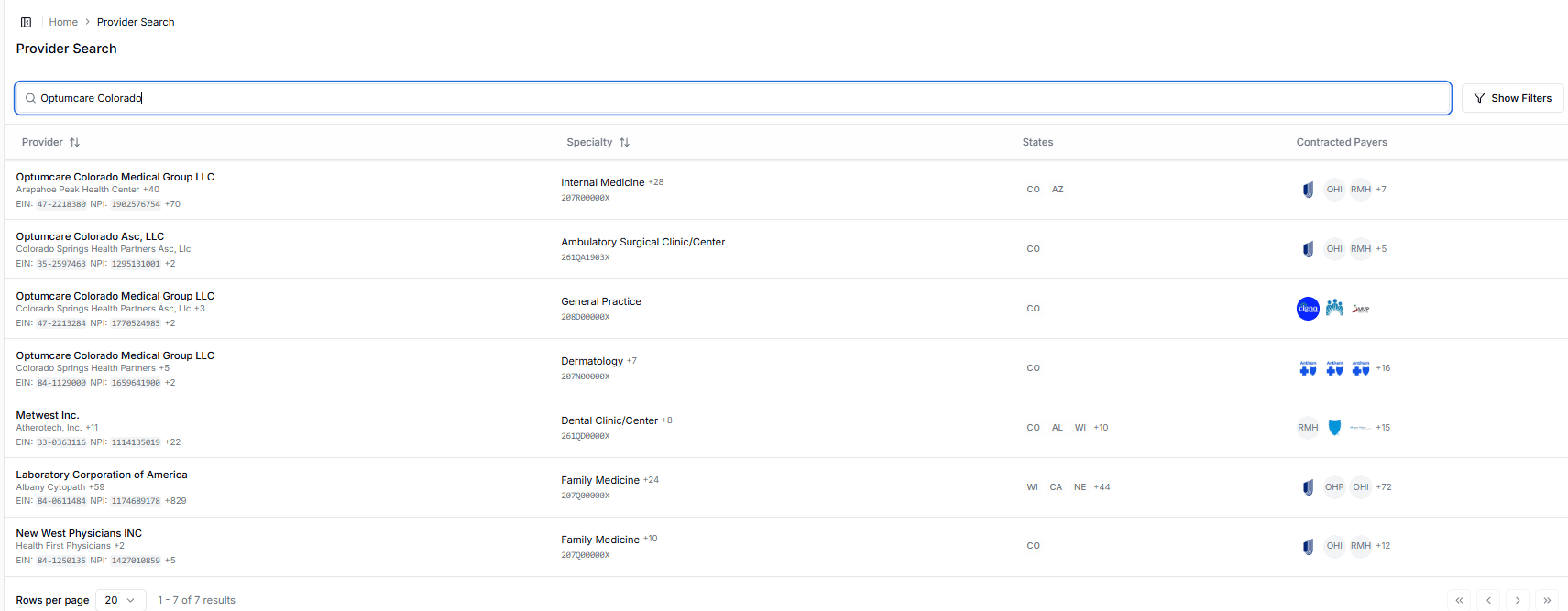Click the filter funnel icon
Image resolution: width=1568 pixels, height=611 pixels.
tap(1479, 98)
